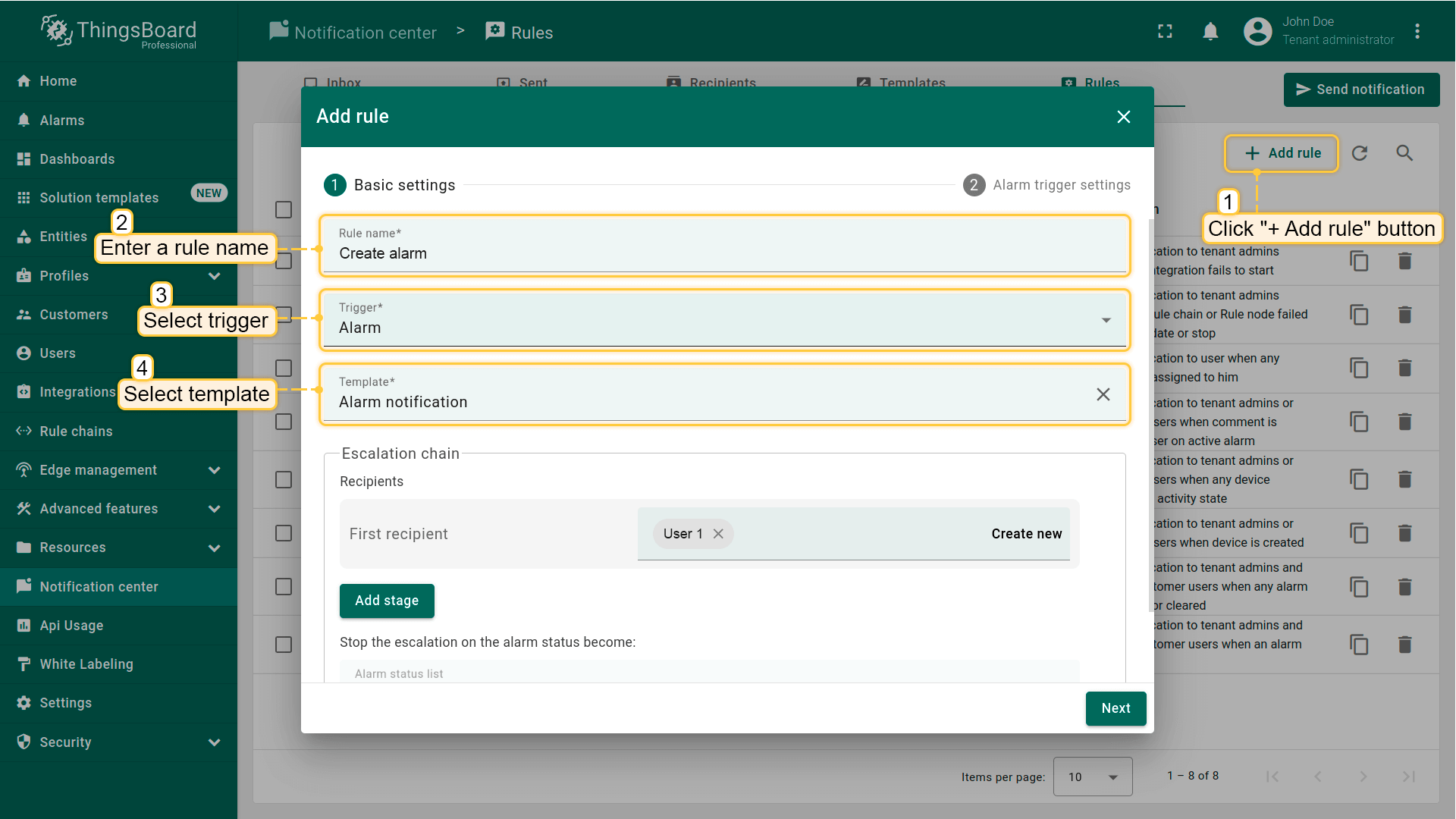Click the top row copy rule icon
The image size is (1456, 819).
pos(1359,261)
